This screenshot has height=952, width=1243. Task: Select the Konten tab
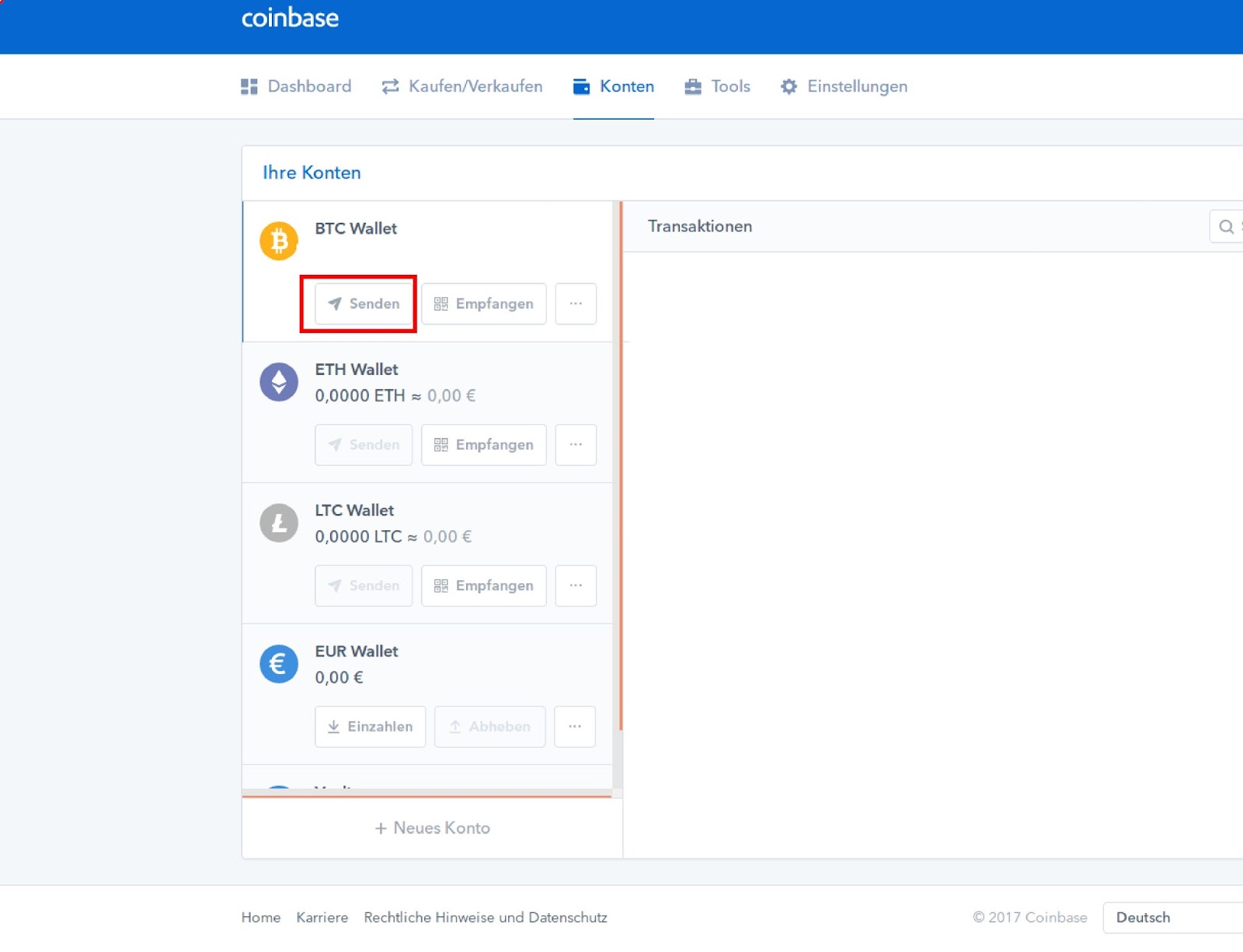click(x=614, y=86)
